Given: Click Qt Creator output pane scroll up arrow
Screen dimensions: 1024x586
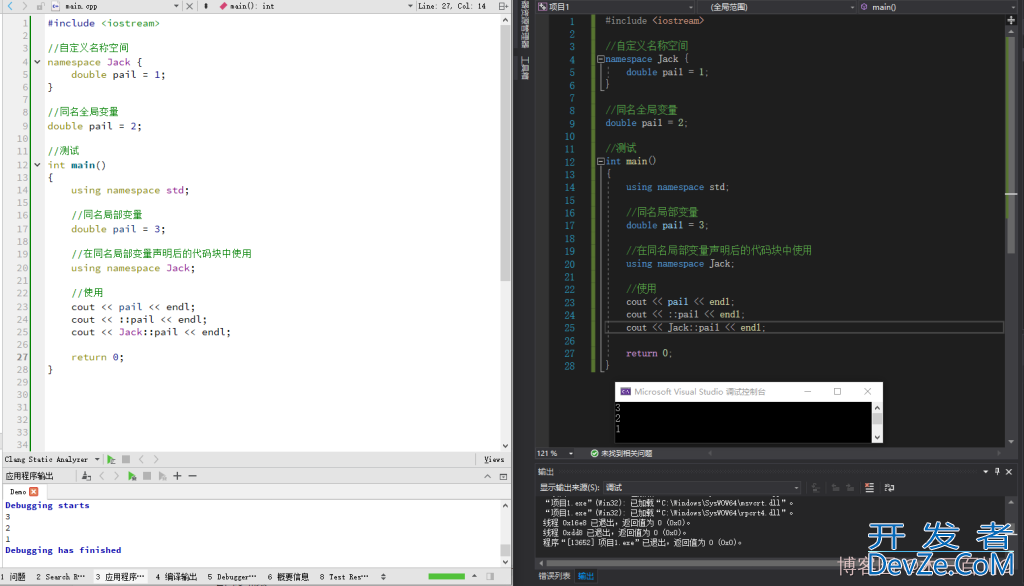Looking at the screenshot, I should click(505, 506).
